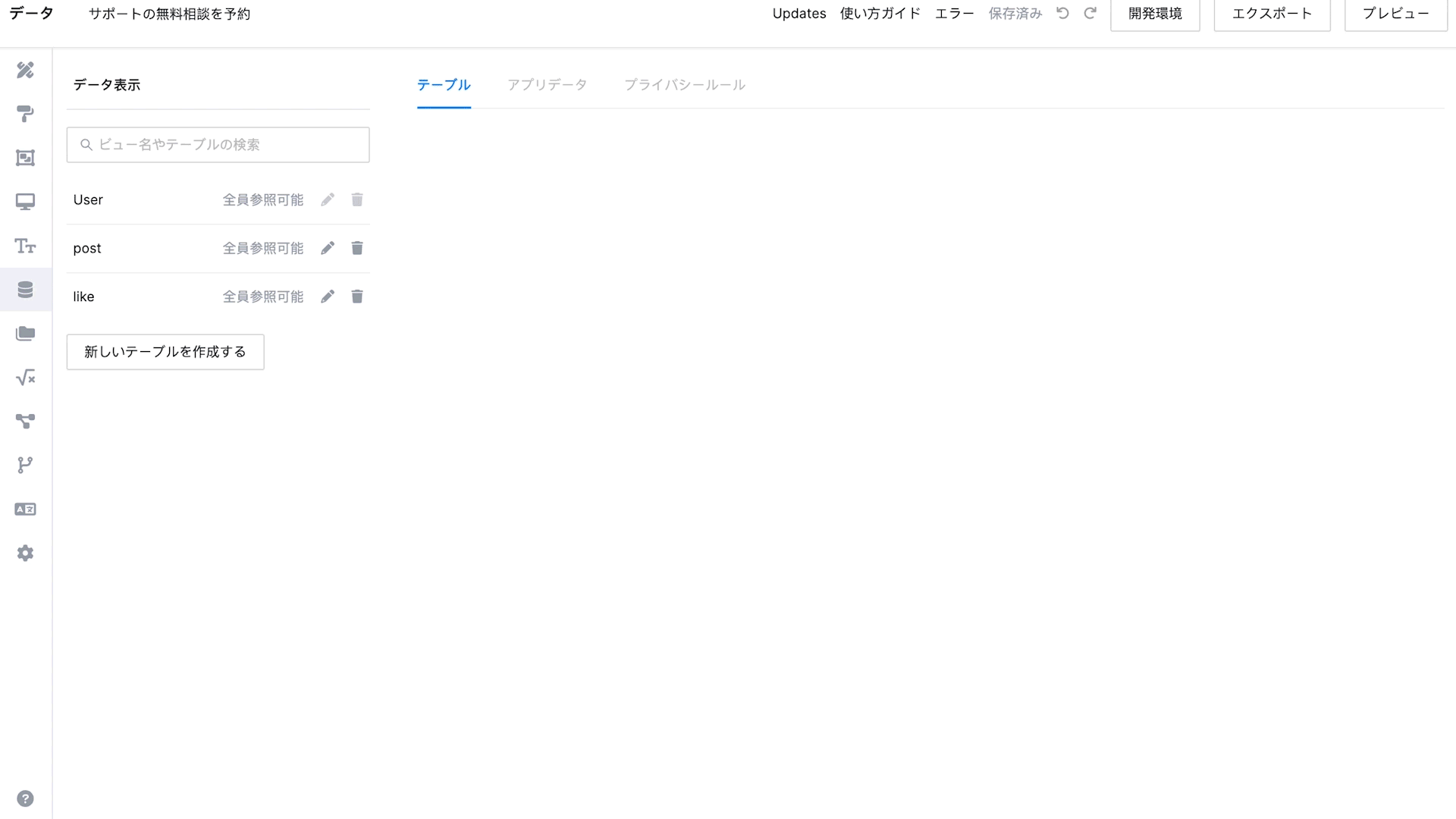Open the square root formula icon
Image resolution: width=1456 pixels, height=819 pixels.
25,378
